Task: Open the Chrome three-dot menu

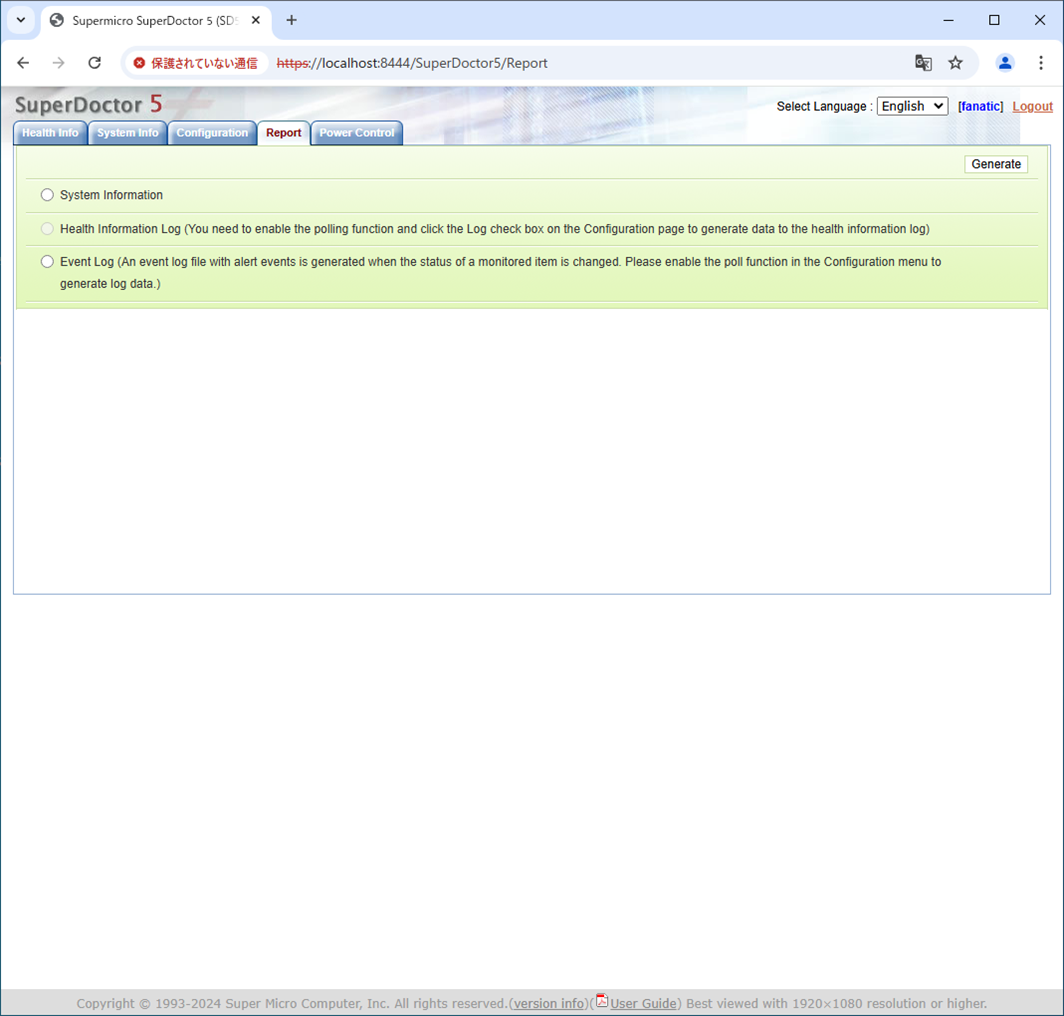Action: (1041, 63)
